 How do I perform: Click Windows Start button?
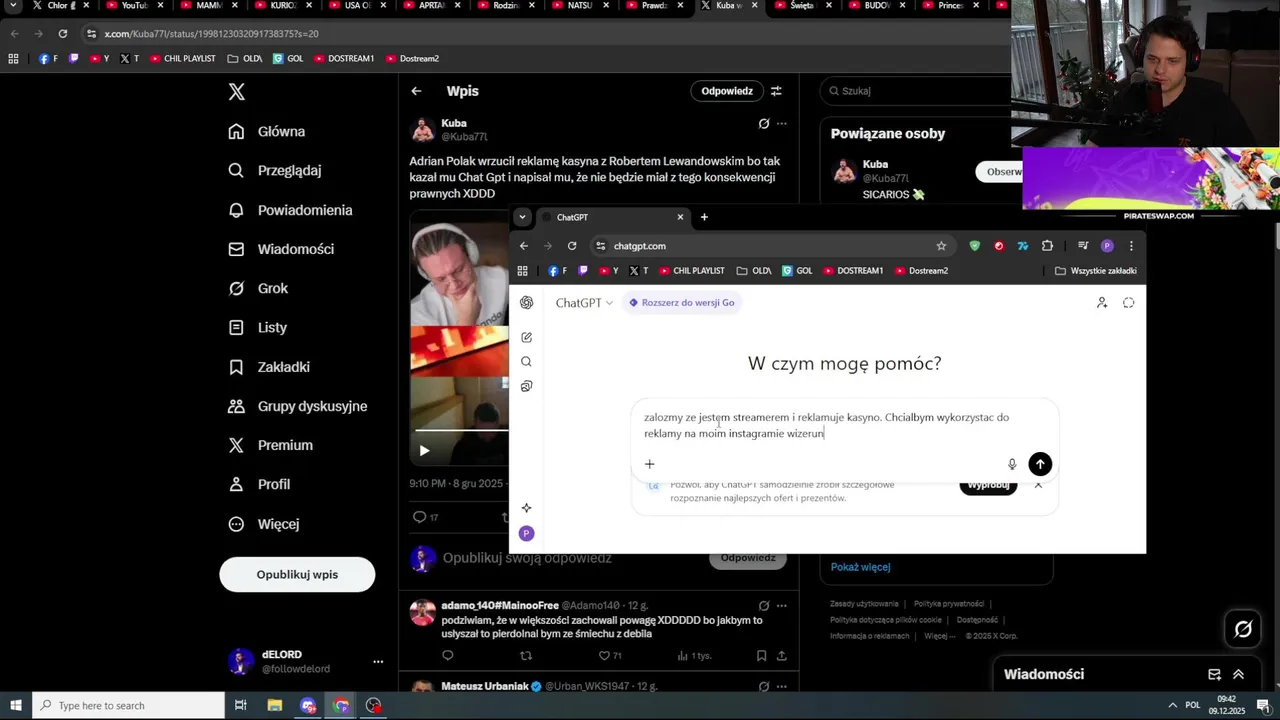16,706
